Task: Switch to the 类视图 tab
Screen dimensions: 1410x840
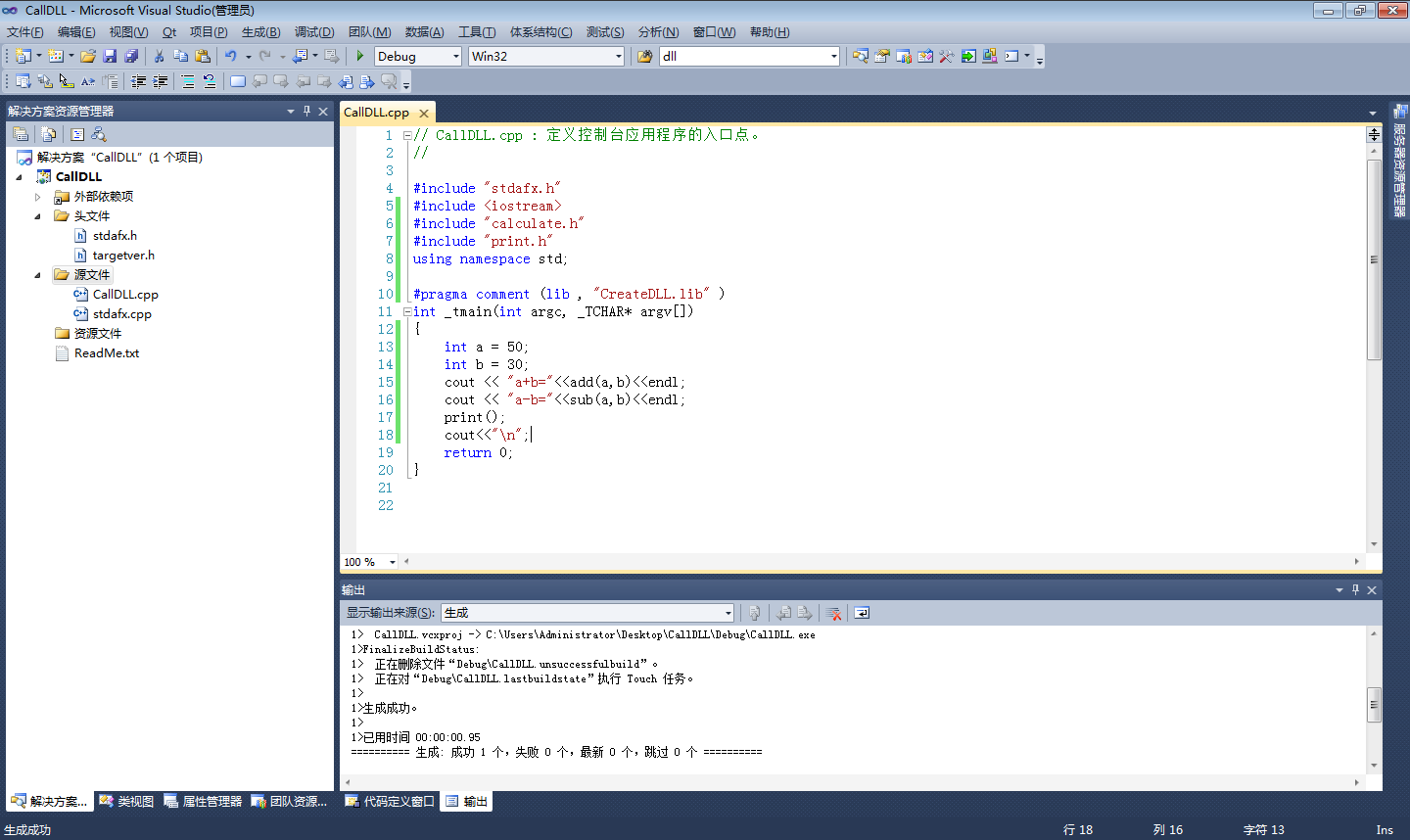Action: pos(127,801)
